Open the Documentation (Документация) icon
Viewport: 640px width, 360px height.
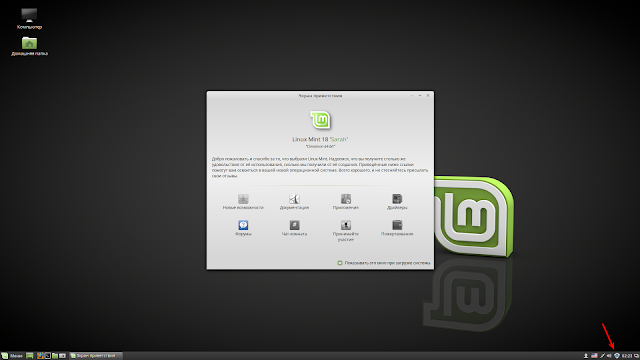click(x=294, y=202)
